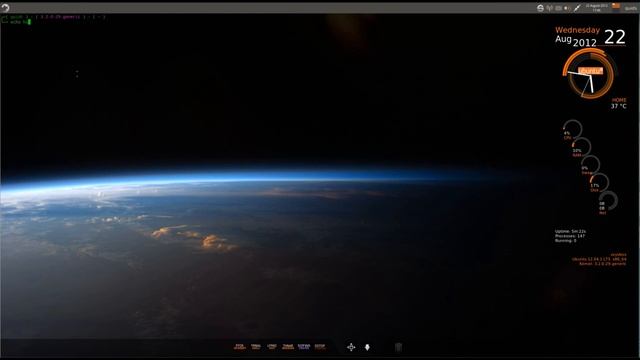Click the top panel date and time
The width and height of the screenshot is (640, 360).
click(596, 8)
